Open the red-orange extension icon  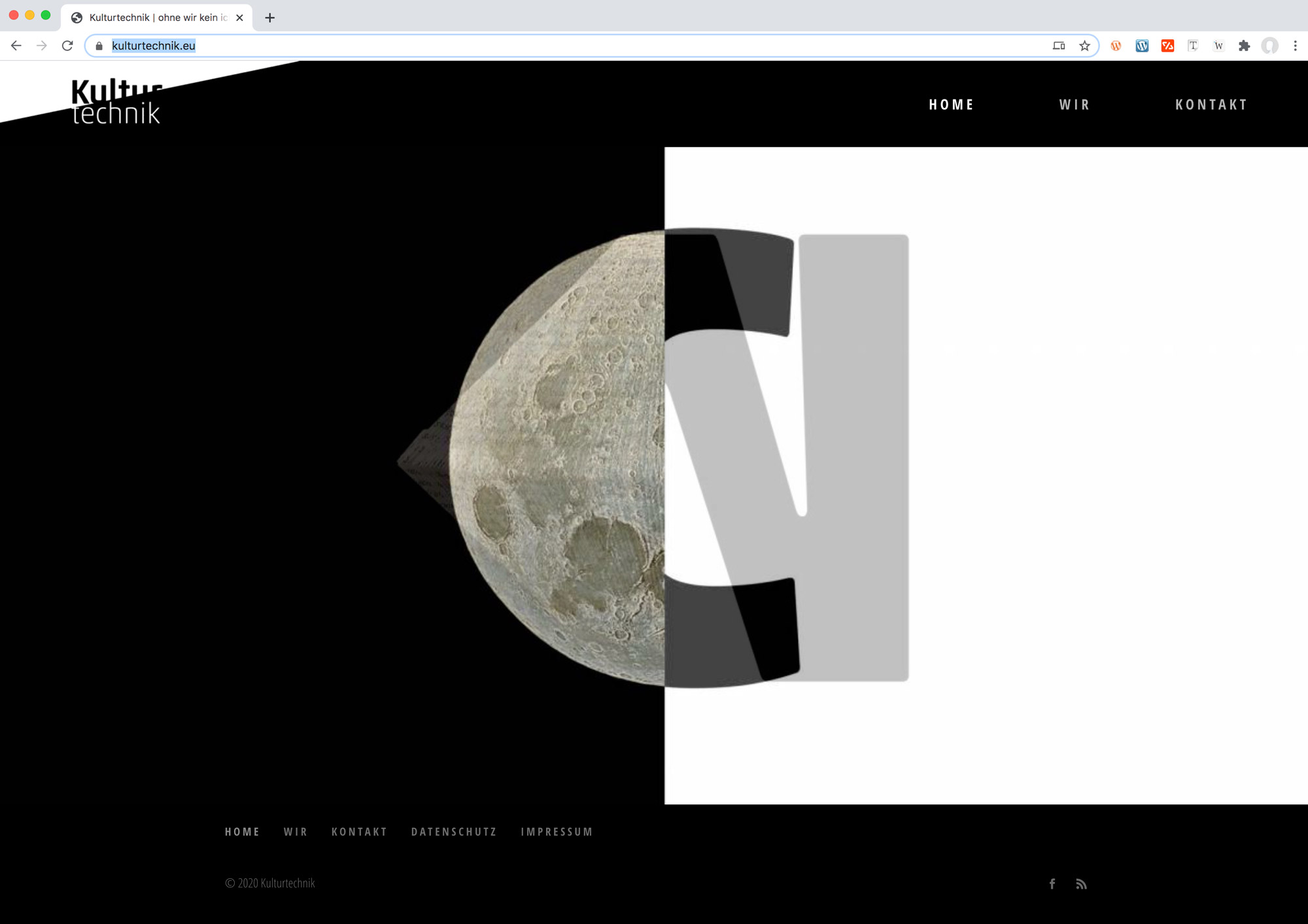coord(1167,46)
